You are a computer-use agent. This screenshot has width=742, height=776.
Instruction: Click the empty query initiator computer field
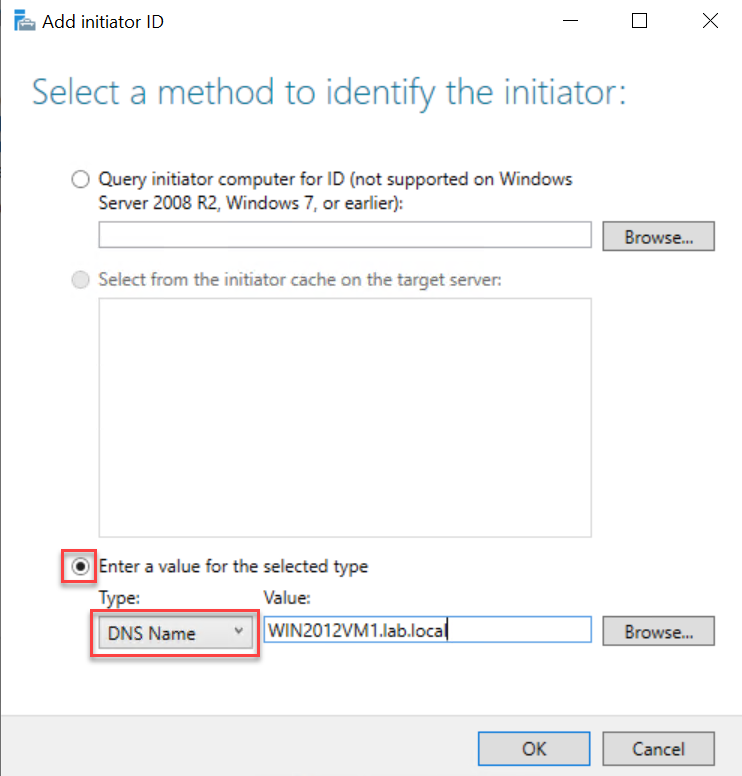pyautogui.click(x=345, y=235)
